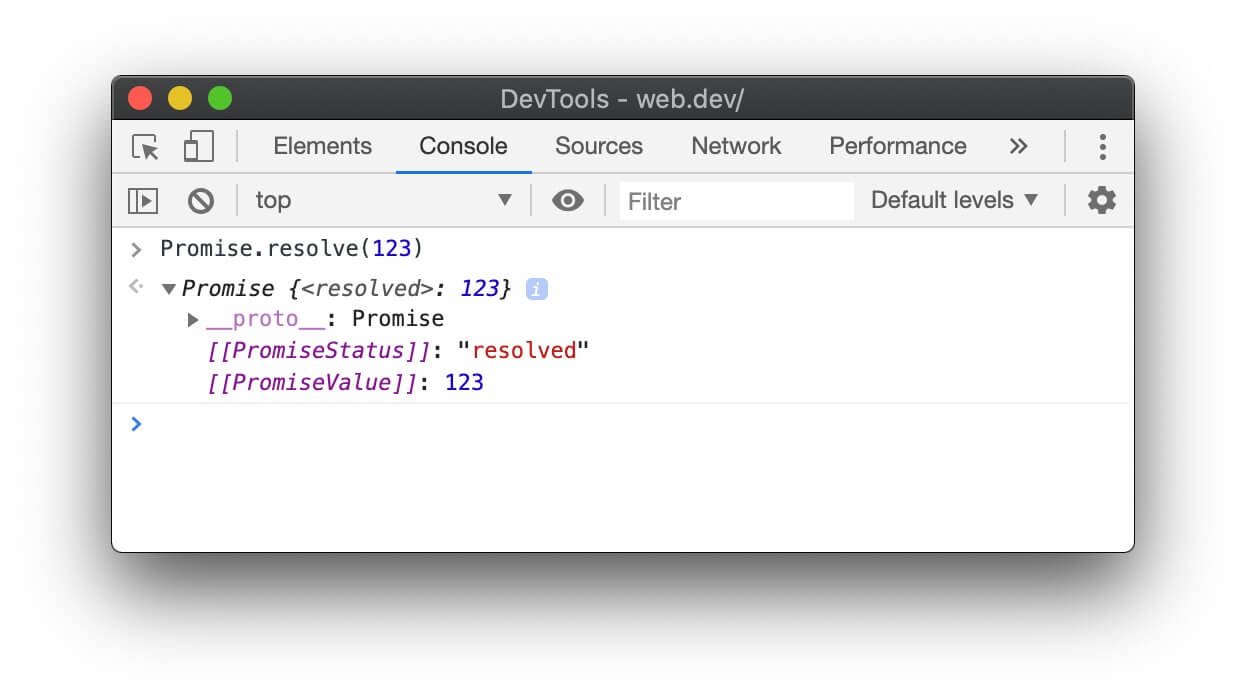Collapse the Promise object output
This screenshot has height=700, width=1246.
coord(168,288)
